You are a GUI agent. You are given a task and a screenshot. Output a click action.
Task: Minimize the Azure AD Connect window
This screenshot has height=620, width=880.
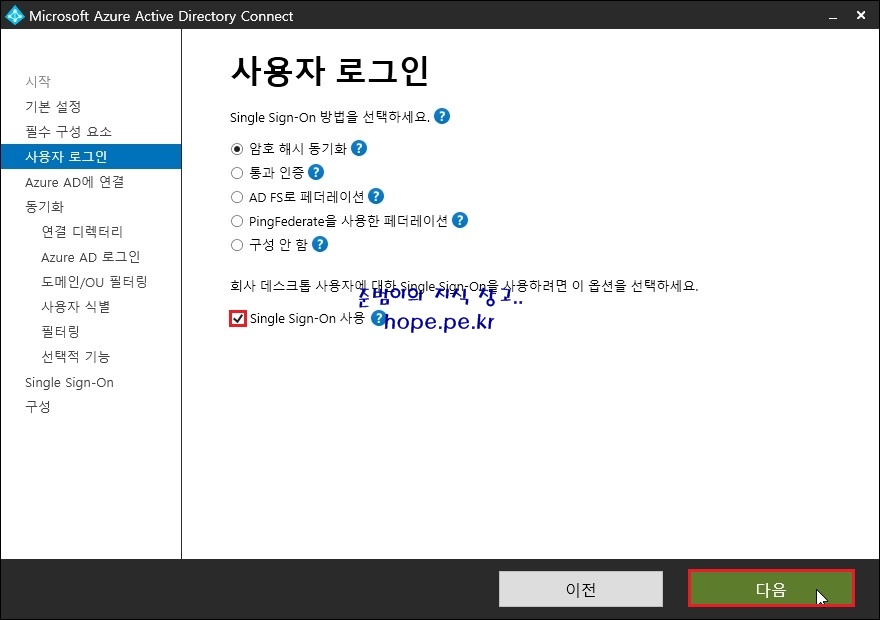point(833,16)
